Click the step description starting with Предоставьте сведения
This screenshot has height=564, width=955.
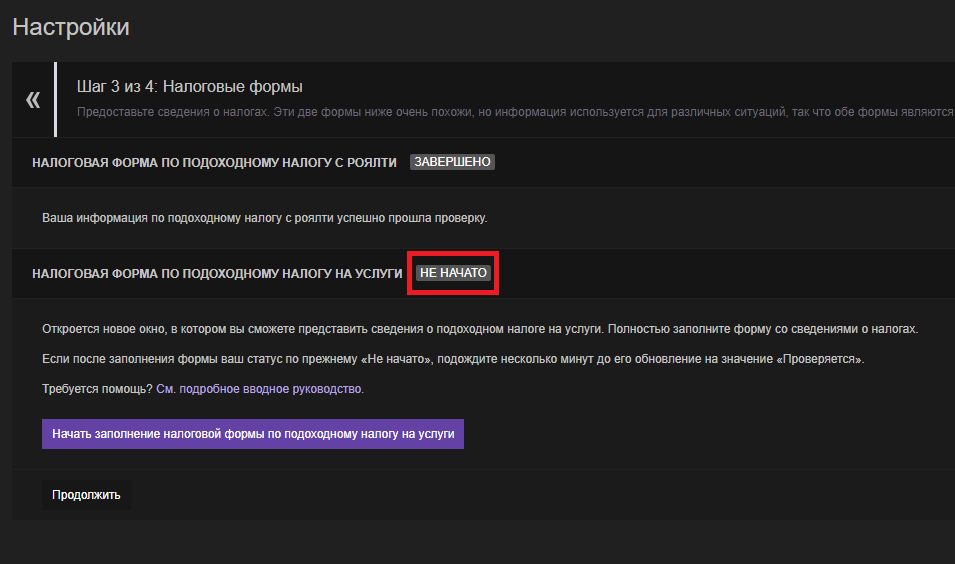pyautogui.click(x=500, y=112)
